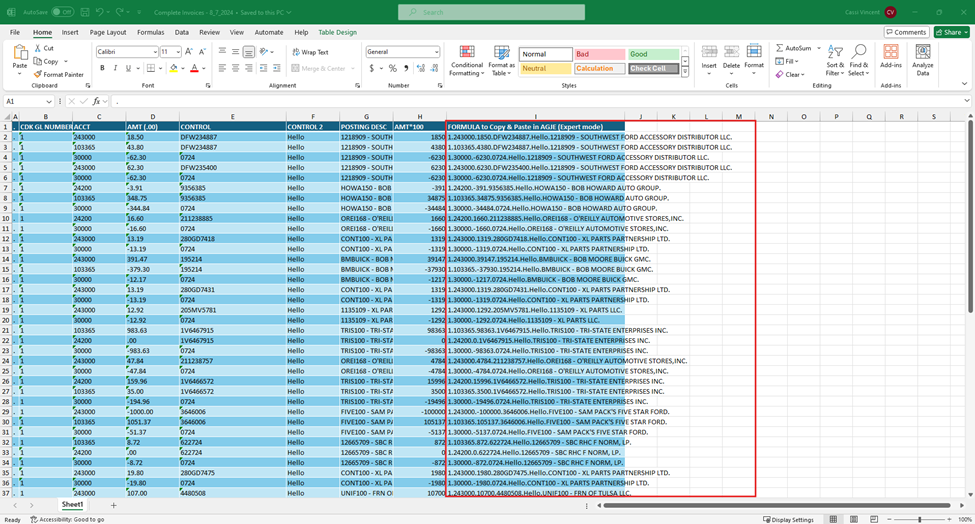This screenshot has width=975, height=524.
Task: Increase indent in the Alignment group
Action: (276, 68)
